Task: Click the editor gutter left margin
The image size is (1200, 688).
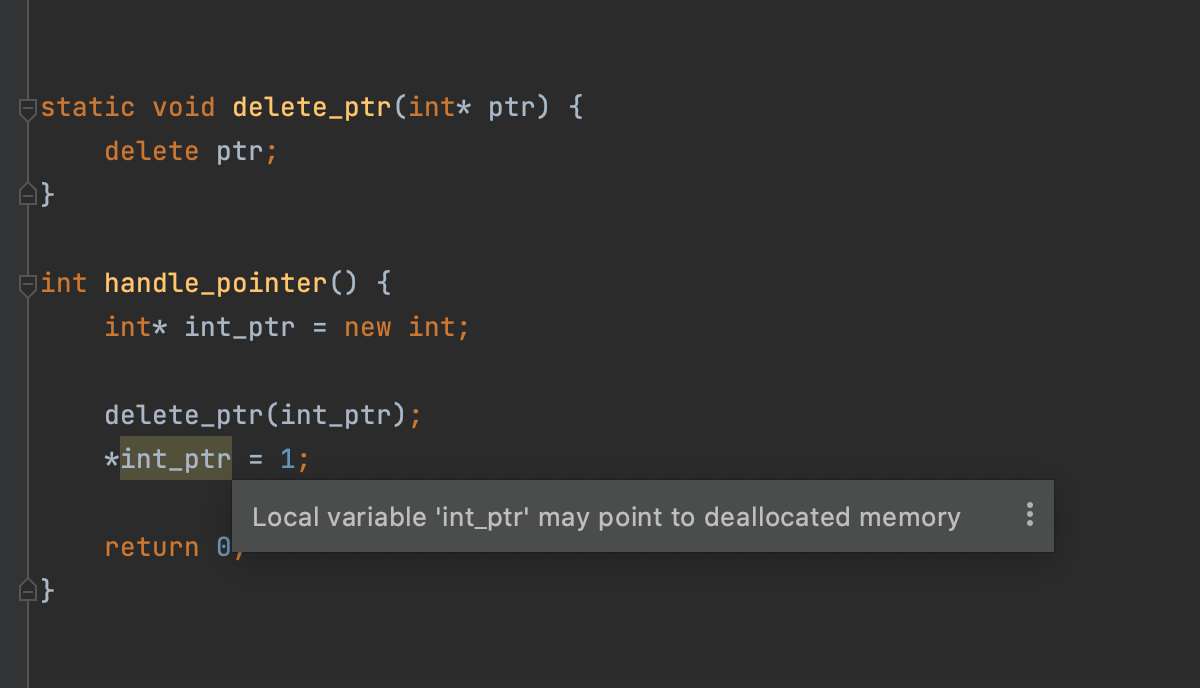Action: click(x=14, y=344)
